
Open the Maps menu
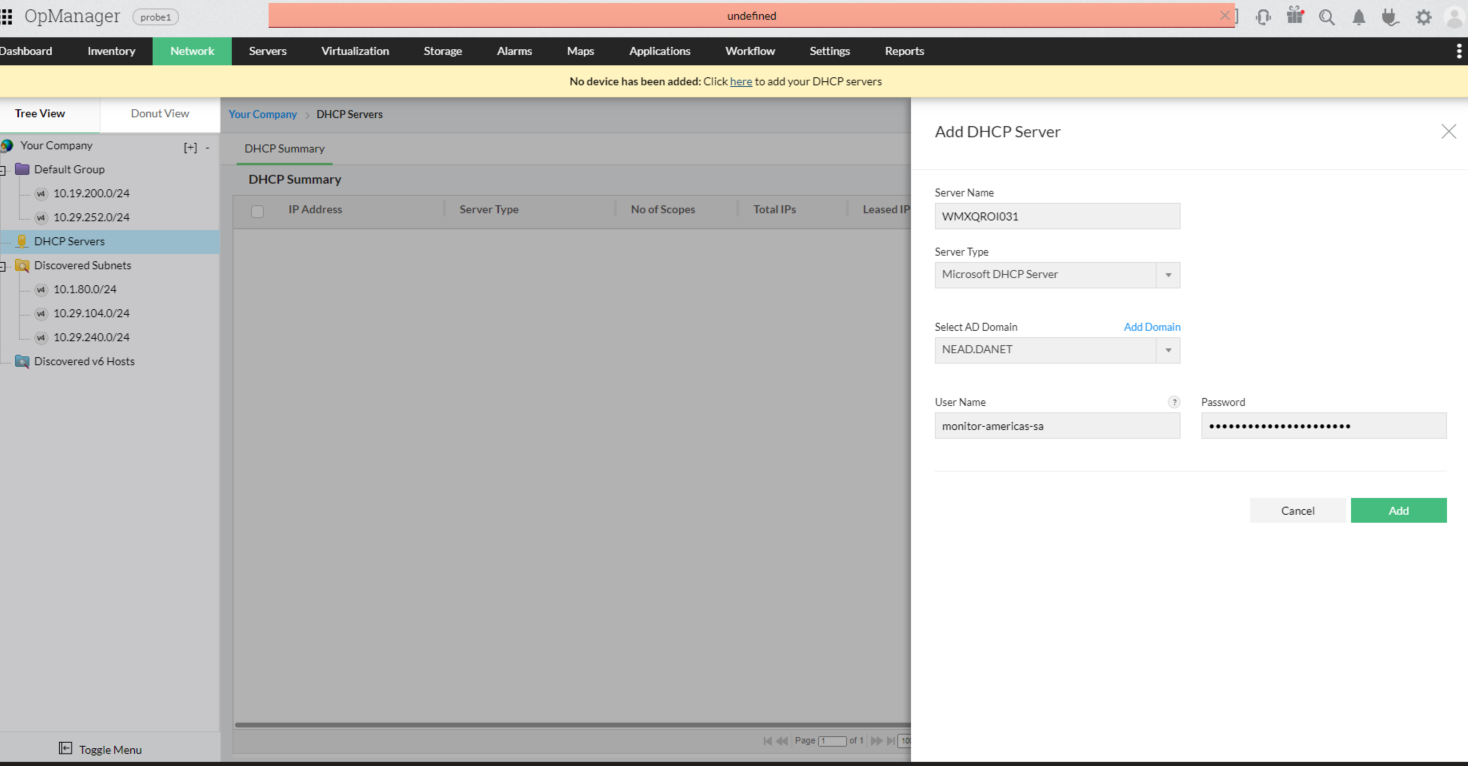580,51
